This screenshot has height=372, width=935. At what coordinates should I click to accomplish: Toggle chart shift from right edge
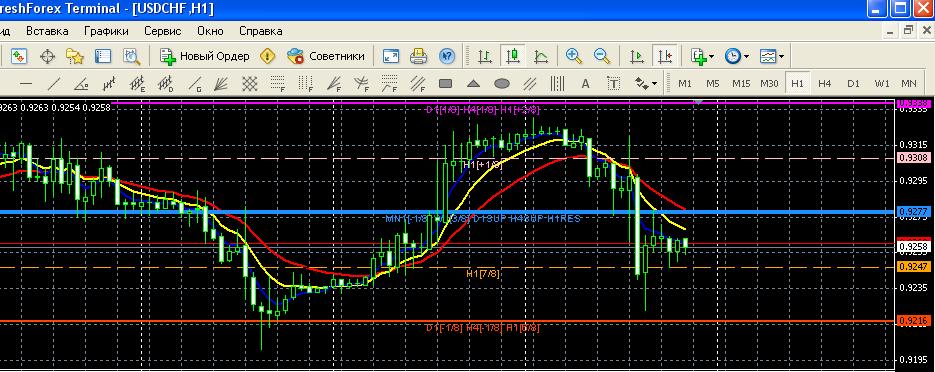click(664, 57)
